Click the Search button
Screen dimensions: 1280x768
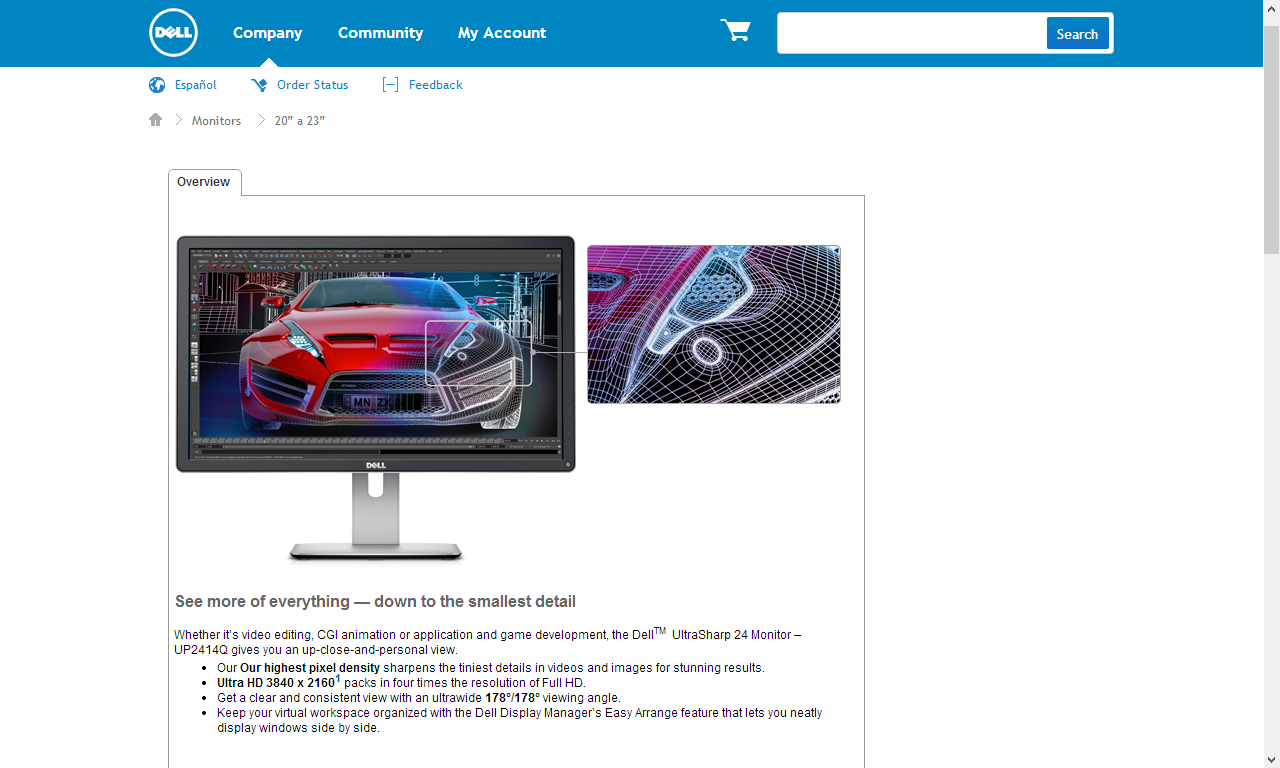pyautogui.click(x=1077, y=33)
